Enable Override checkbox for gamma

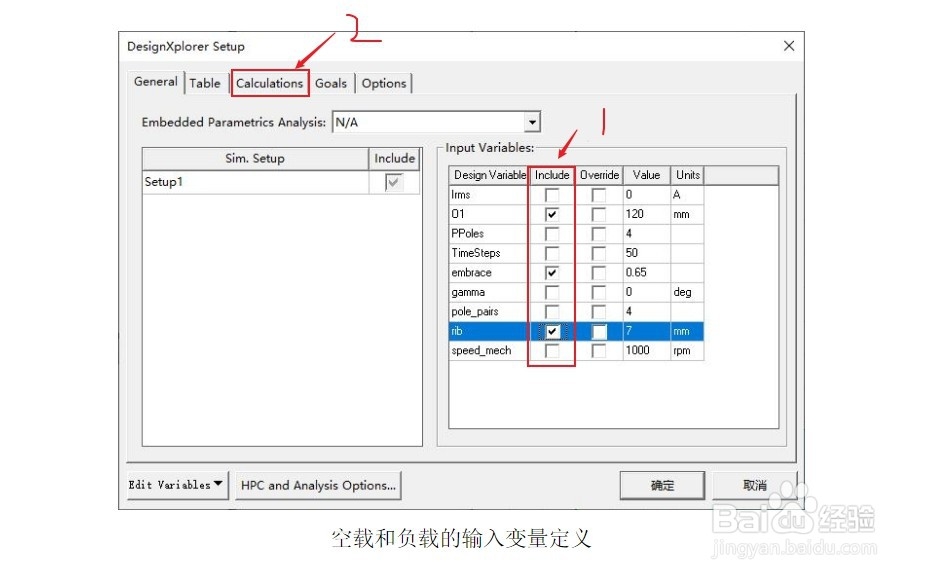point(599,292)
